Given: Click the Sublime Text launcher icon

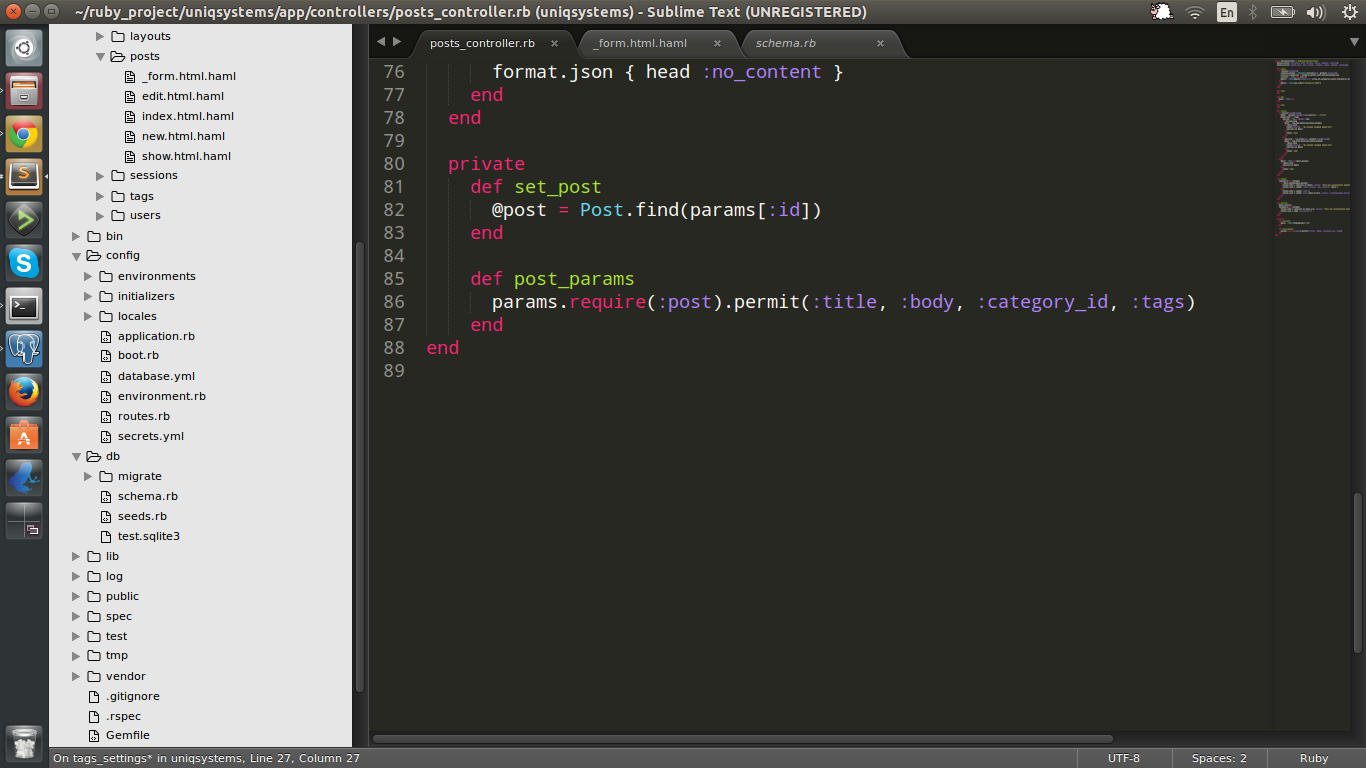Looking at the screenshot, I should 24,177.
